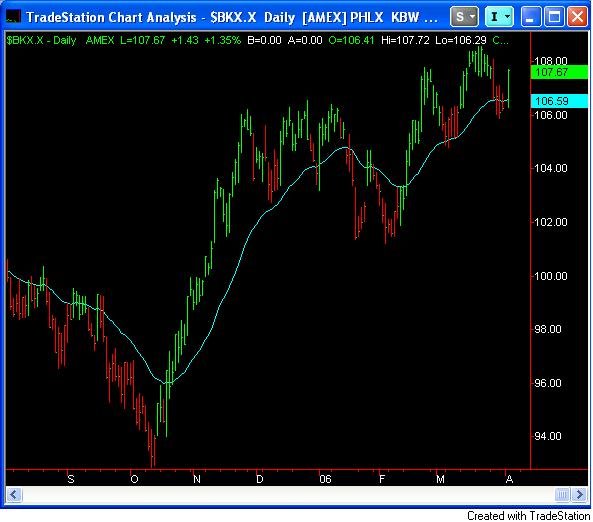
Task: Select the cyan 106.59 moving average marker
Action: [x=559, y=101]
